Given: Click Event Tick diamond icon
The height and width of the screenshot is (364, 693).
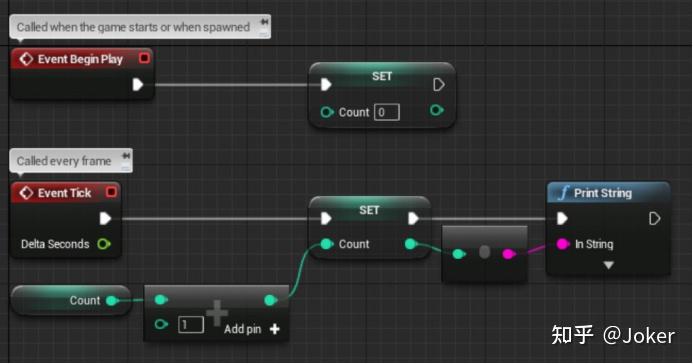Looking at the screenshot, I should pos(26,193).
